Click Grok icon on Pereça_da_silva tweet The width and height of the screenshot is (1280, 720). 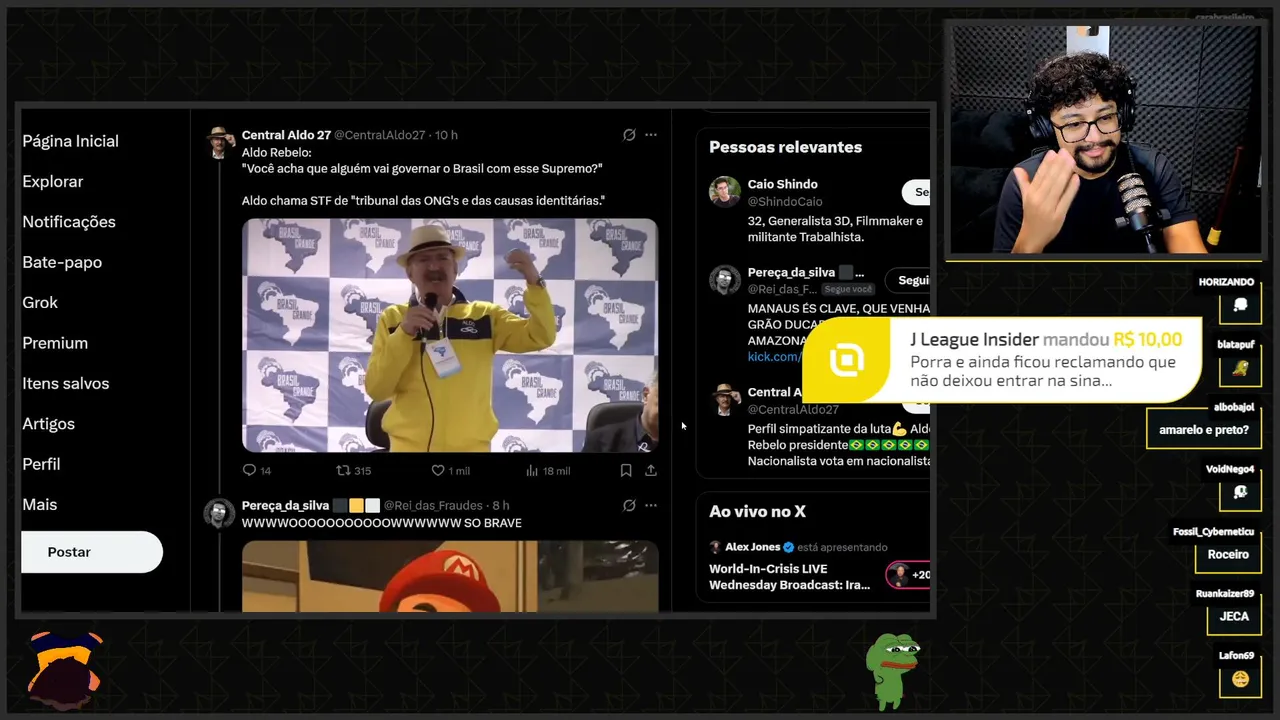pyautogui.click(x=629, y=506)
